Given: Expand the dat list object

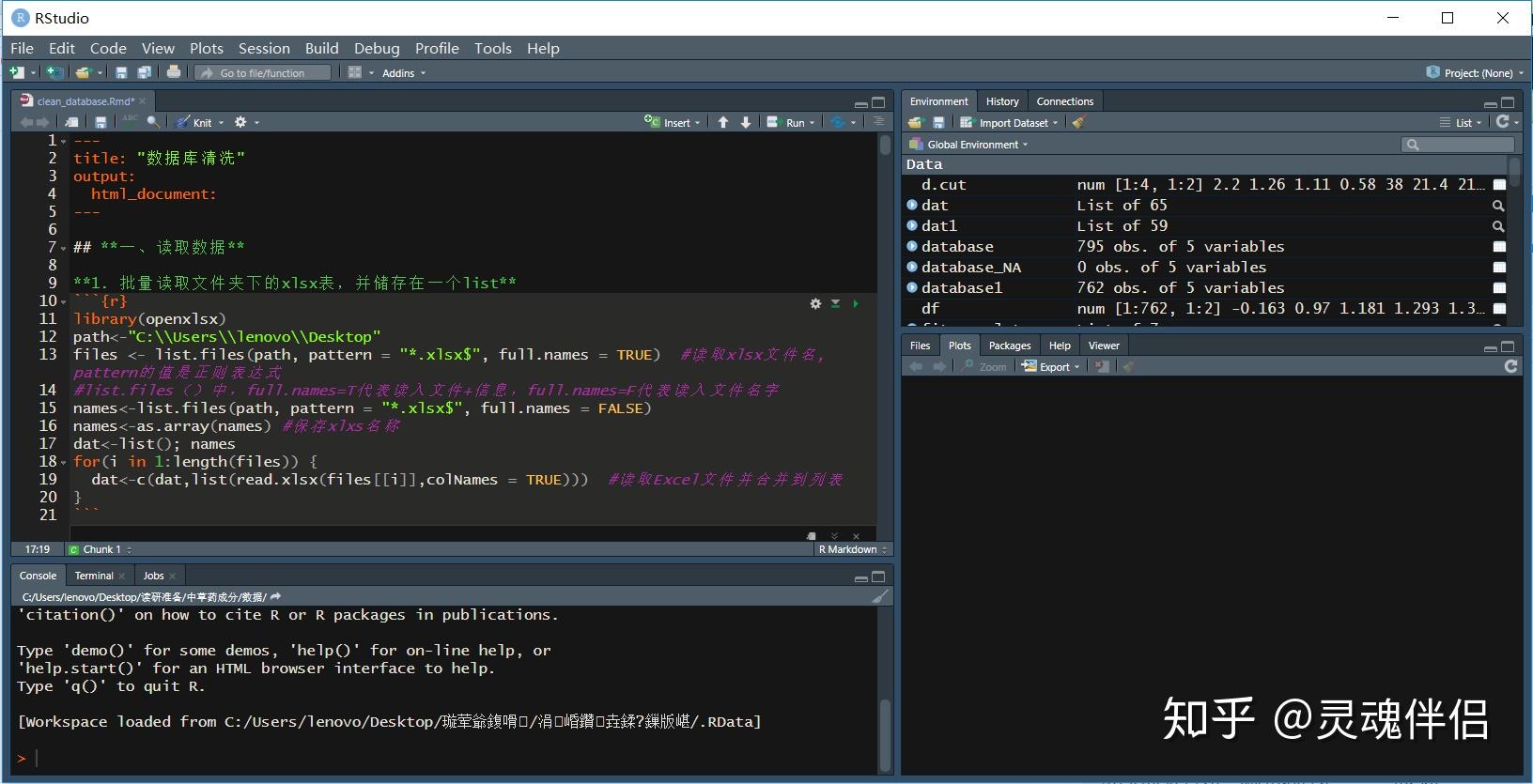Looking at the screenshot, I should [912, 206].
